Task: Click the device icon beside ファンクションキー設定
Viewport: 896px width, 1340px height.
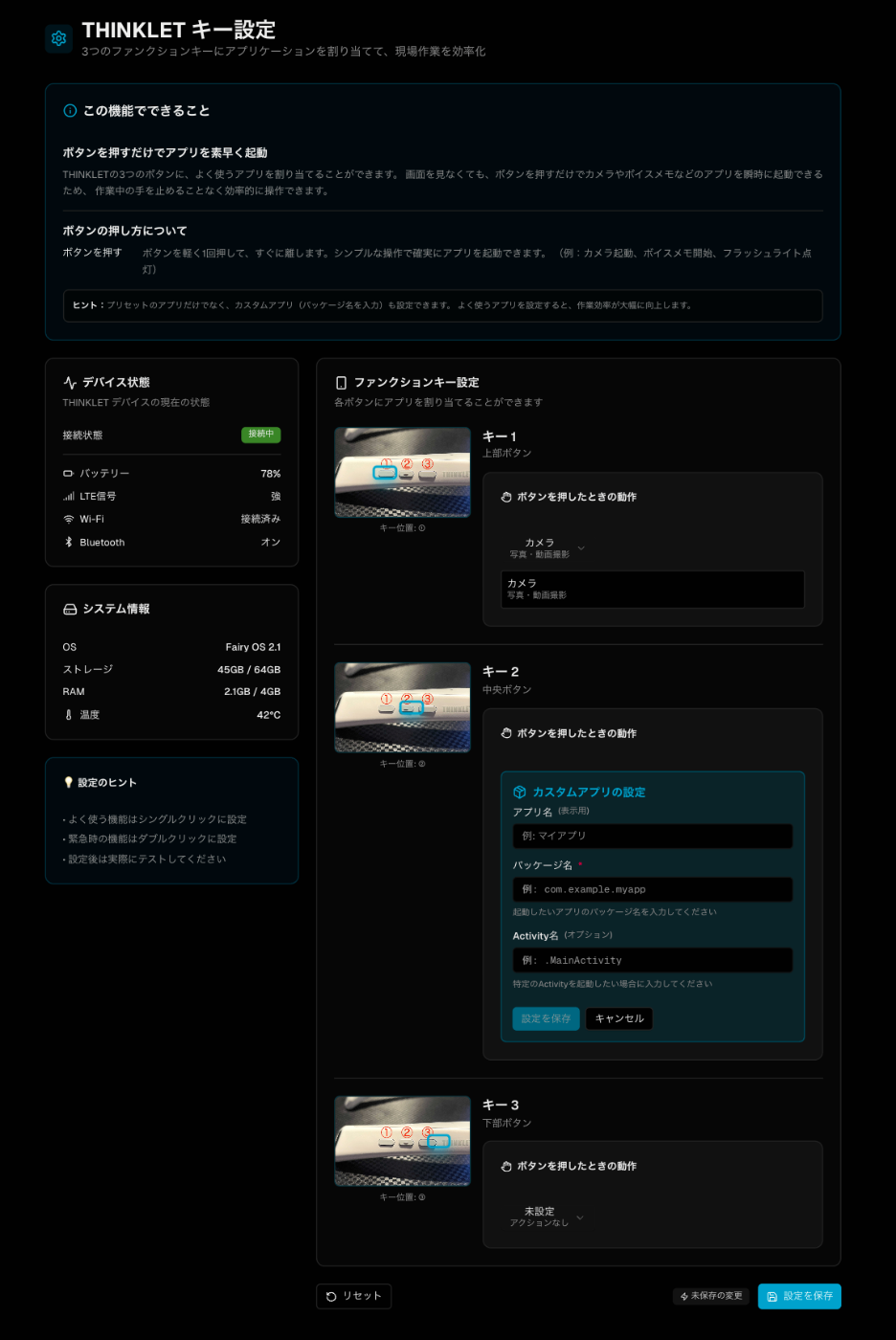Action: [341, 383]
